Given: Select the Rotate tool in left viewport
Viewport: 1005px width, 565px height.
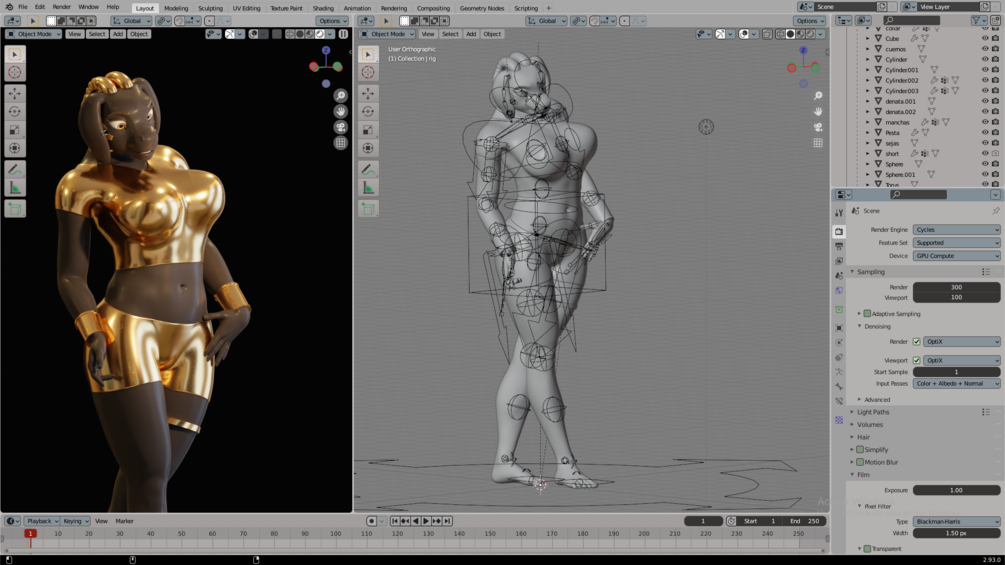Looking at the screenshot, I should coord(15,111).
